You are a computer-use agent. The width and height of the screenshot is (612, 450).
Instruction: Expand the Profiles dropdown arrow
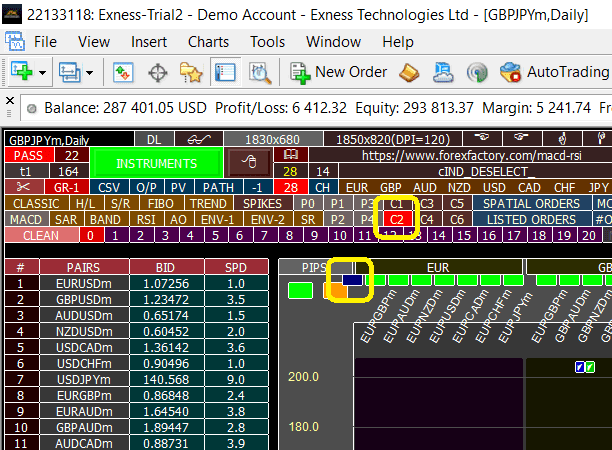[x=89, y=73]
